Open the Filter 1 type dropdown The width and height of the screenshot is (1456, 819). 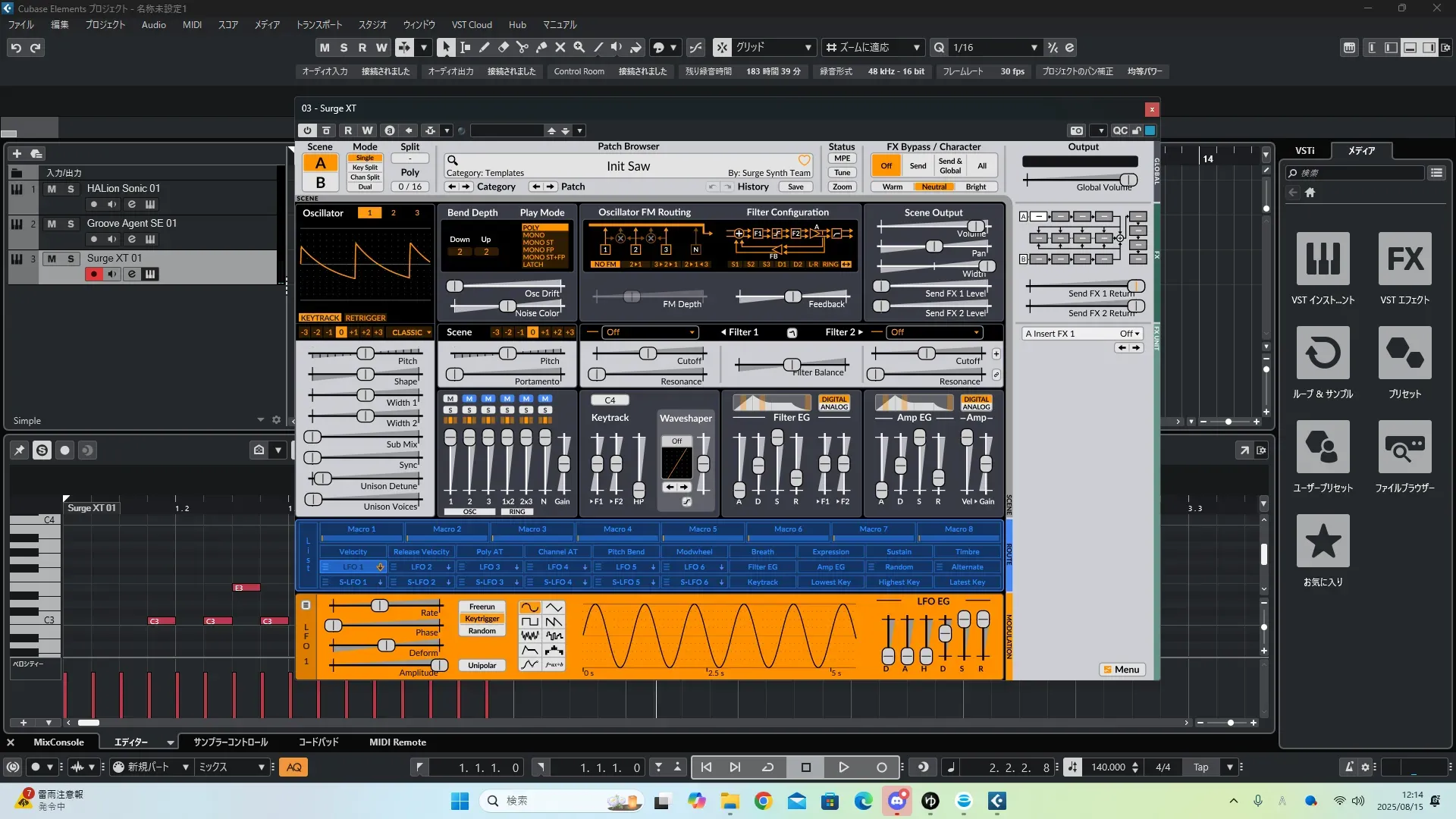coord(650,332)
